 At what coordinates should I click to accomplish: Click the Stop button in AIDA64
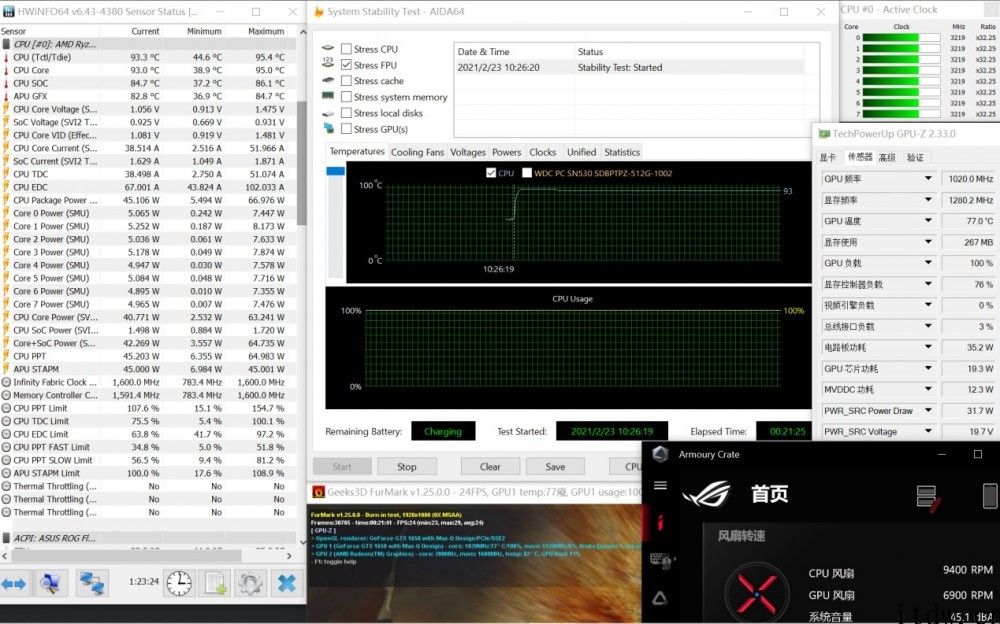(407, 466)
